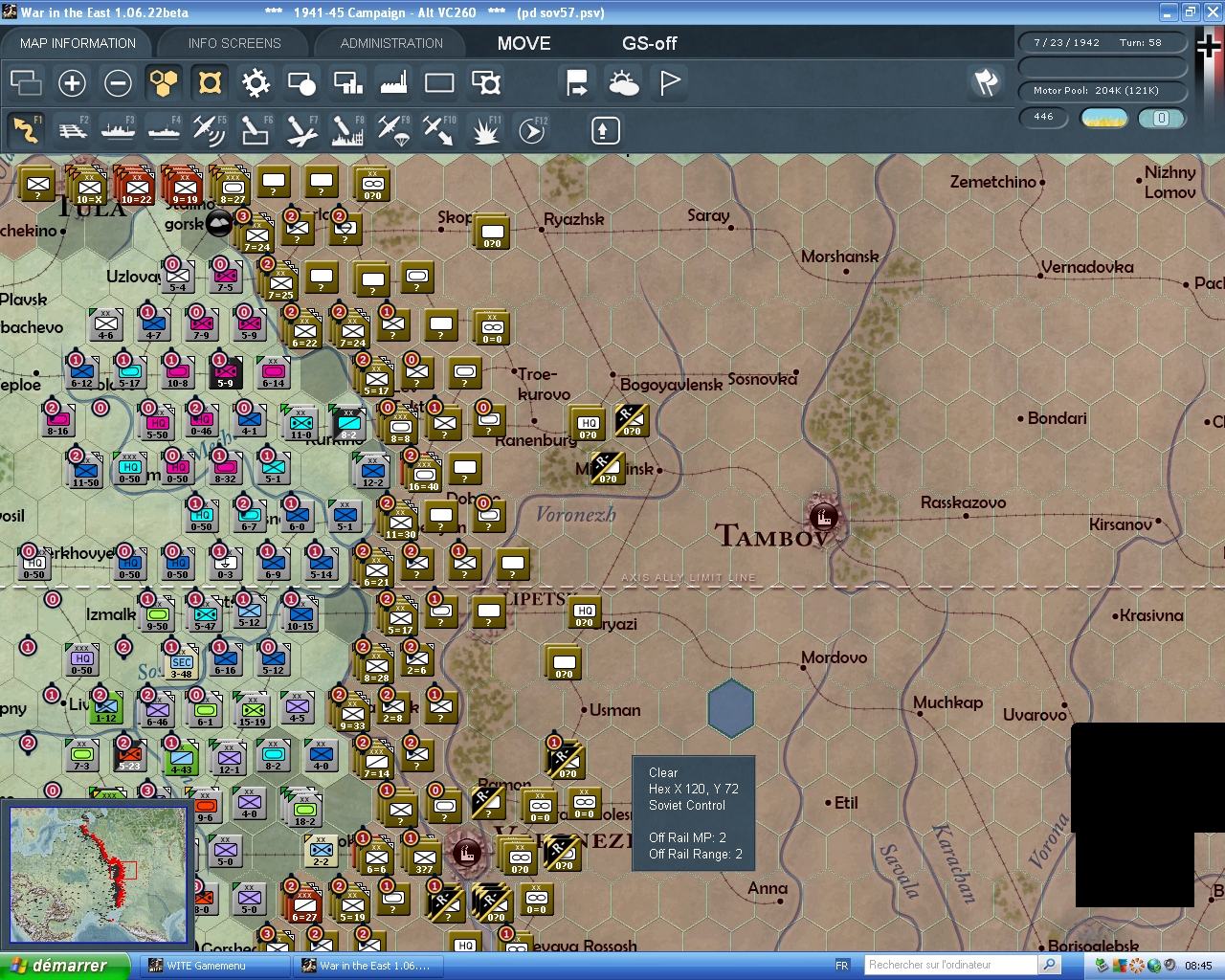Toggle the hex outline highlight mode
This screenshot has height=980, width=1225.
tap(209, 83)
